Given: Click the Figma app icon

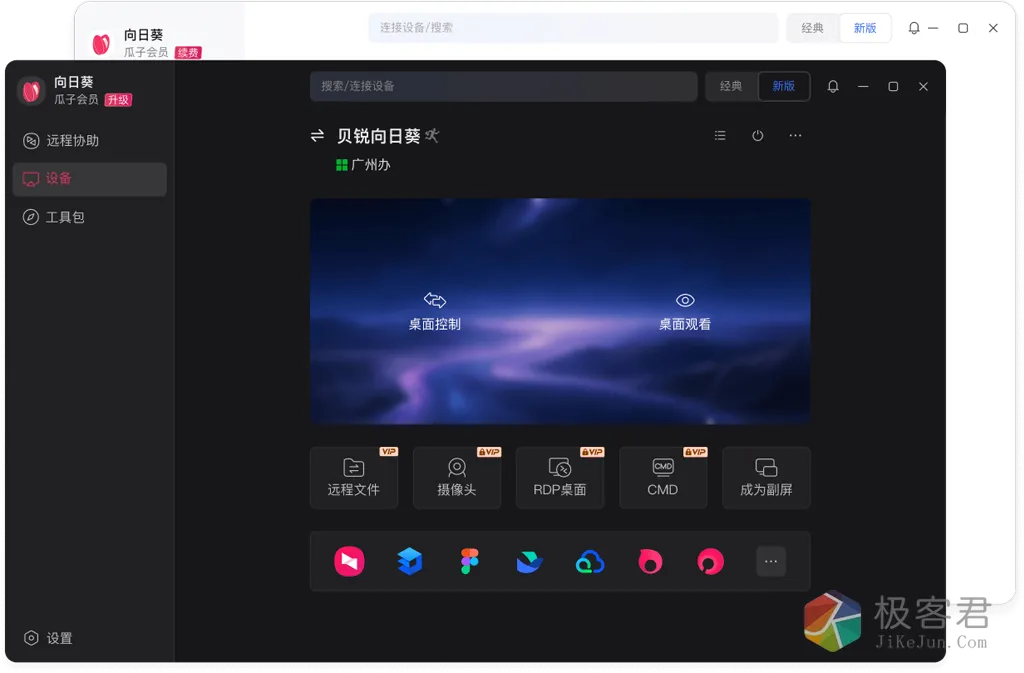Looking at the screenshot, I should pyautogui.click(x=469, y=562).
